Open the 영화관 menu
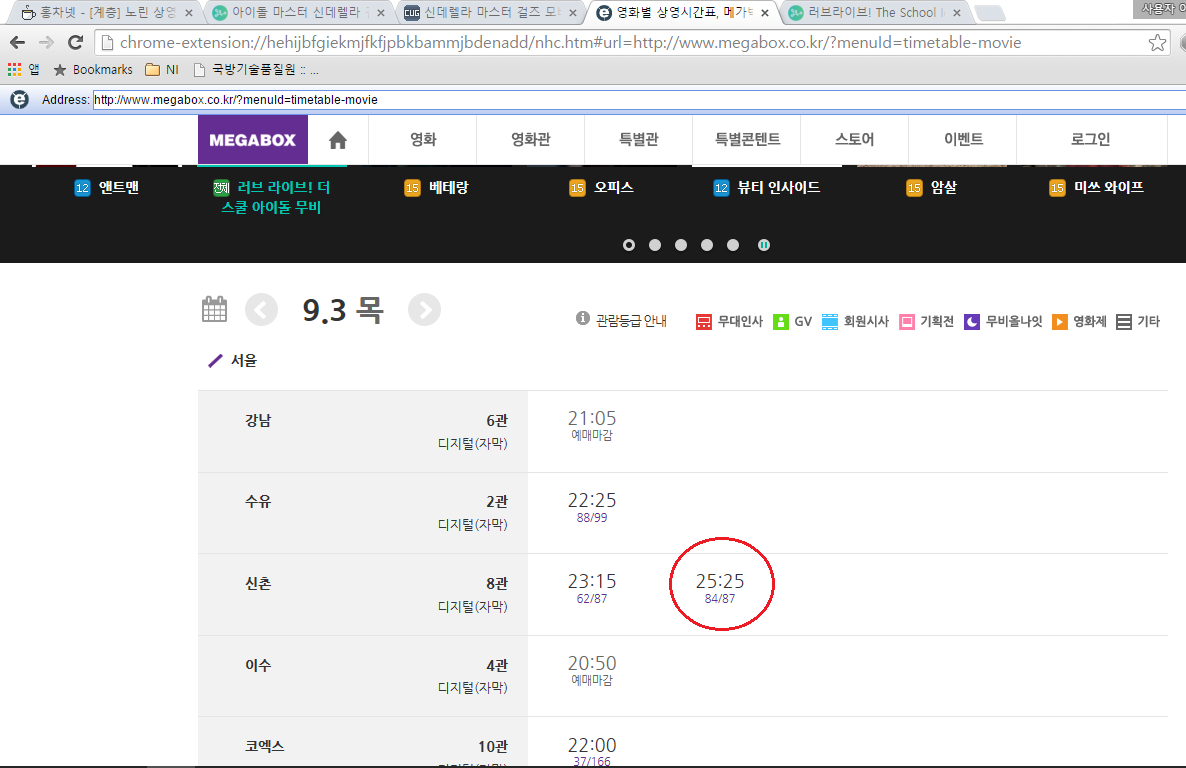This screenshot has height=768, width=1186. click(x=531, y=139)
